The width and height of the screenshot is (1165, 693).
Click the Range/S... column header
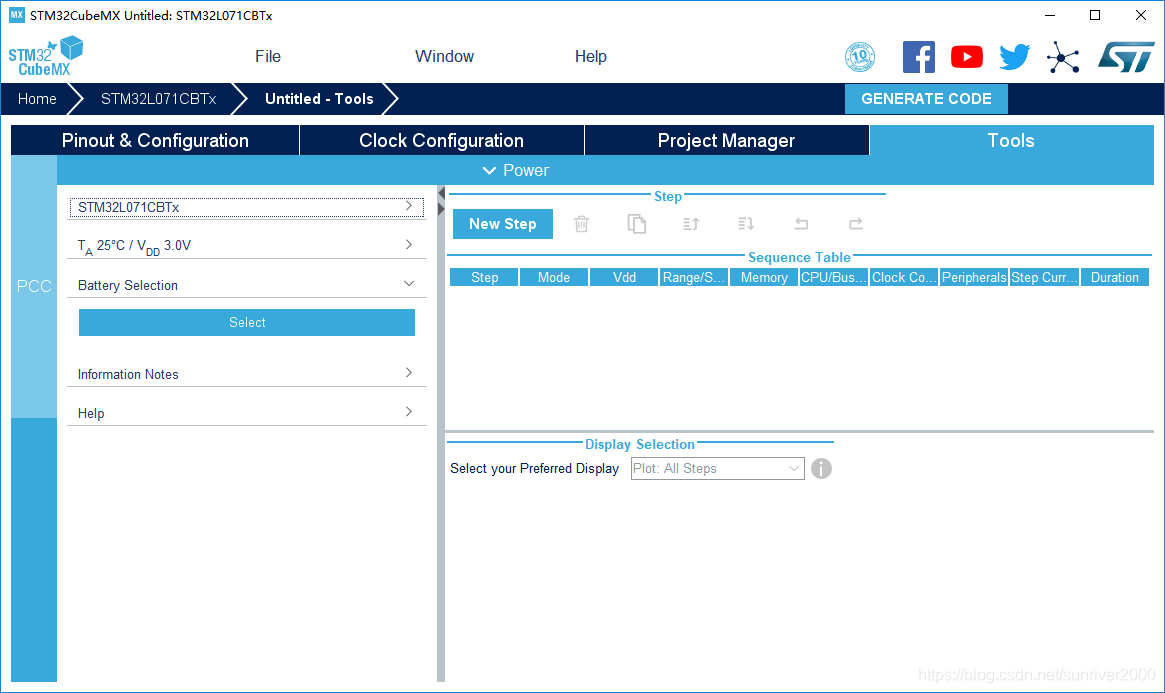point(694,277)
